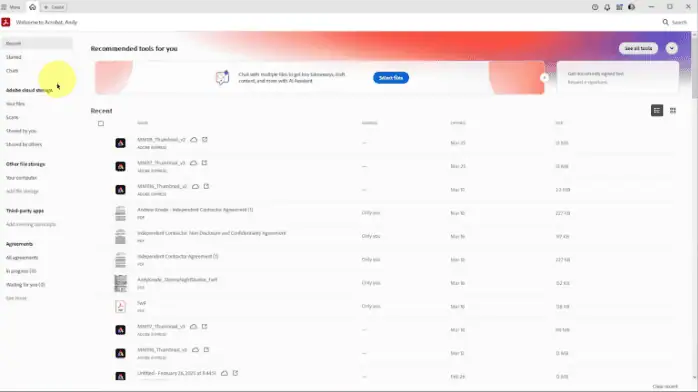Click the Create button

coord(54,7)
